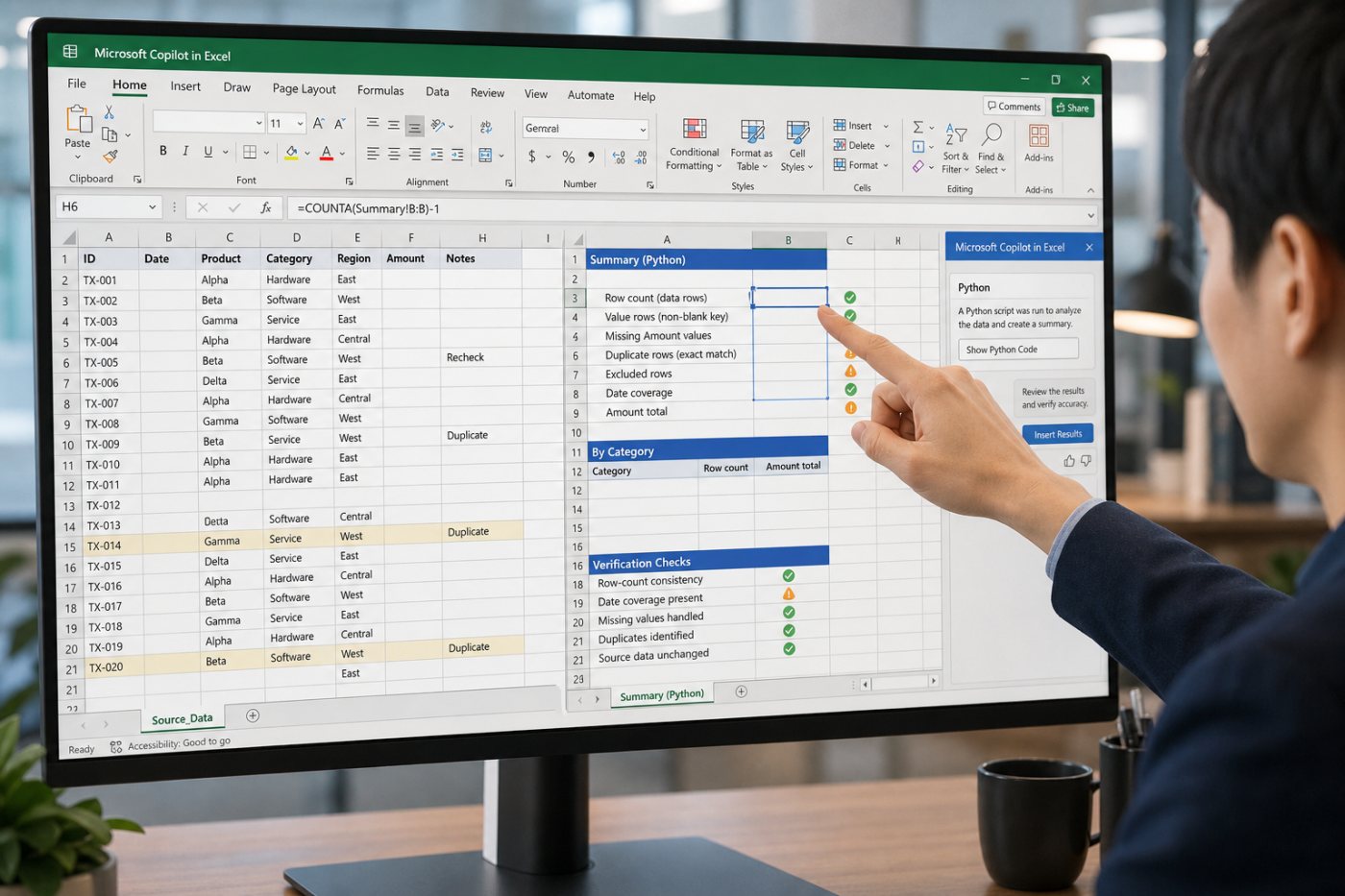Click the Clear eraser icon
This screenshot has height=896, width=1345.
pos(918,167)
